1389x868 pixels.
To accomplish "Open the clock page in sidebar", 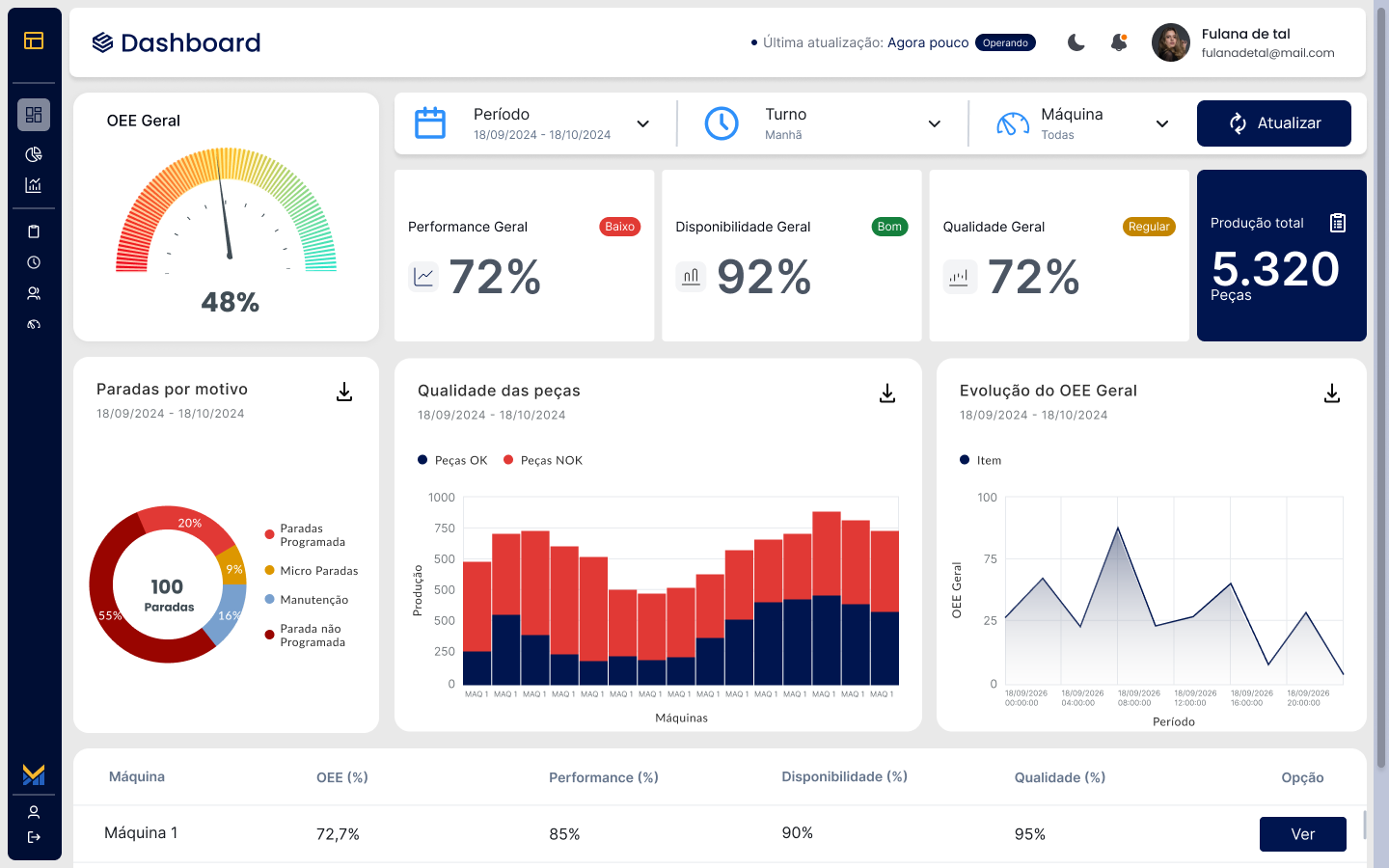I will pyautogui.click(x=34, y=262).
